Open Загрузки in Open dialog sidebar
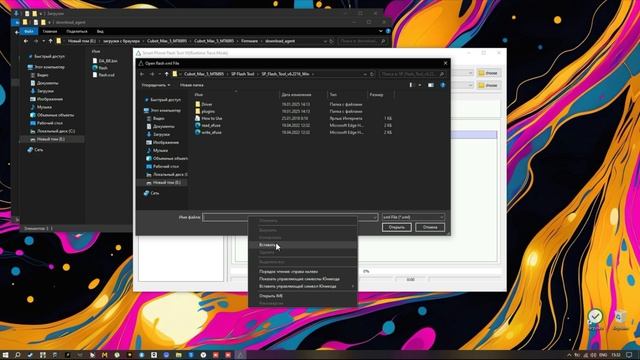This screenshot has height=360, width=640. 158,134
